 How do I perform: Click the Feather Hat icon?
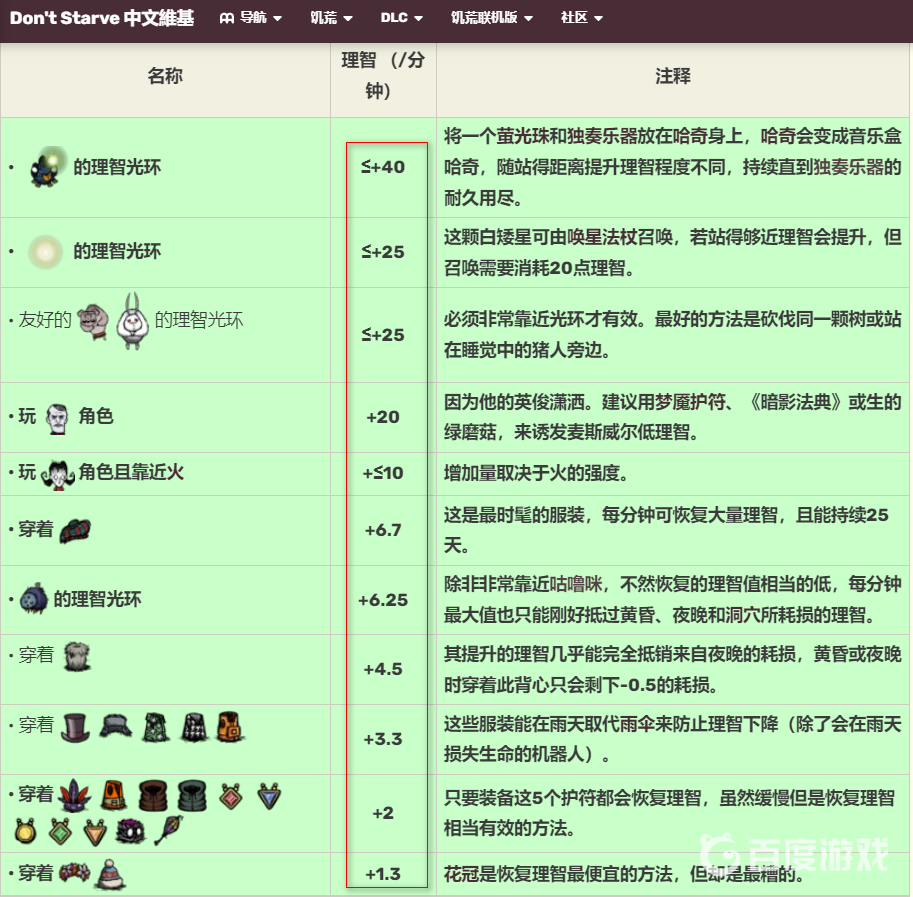coord(75,796)
